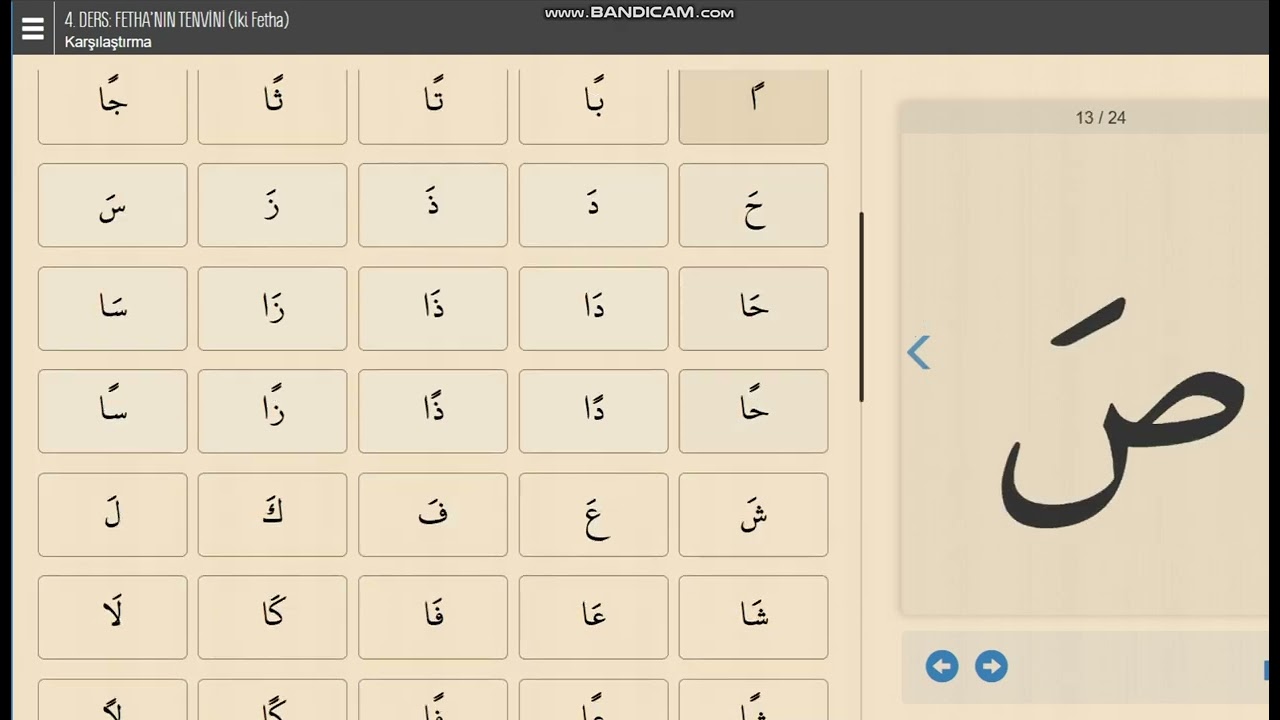Select the Fa with fatha card (فَ)
Viewport: 1280px width, 720px height.
(433, 514)
